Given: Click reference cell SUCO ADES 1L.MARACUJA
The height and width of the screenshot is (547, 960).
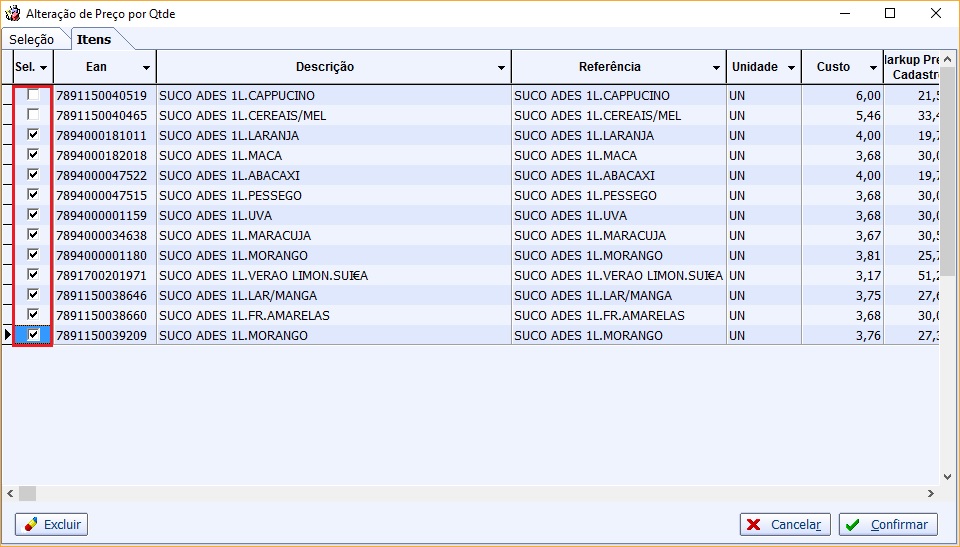Looking at the screenshot, I should [x=619, y=235].
